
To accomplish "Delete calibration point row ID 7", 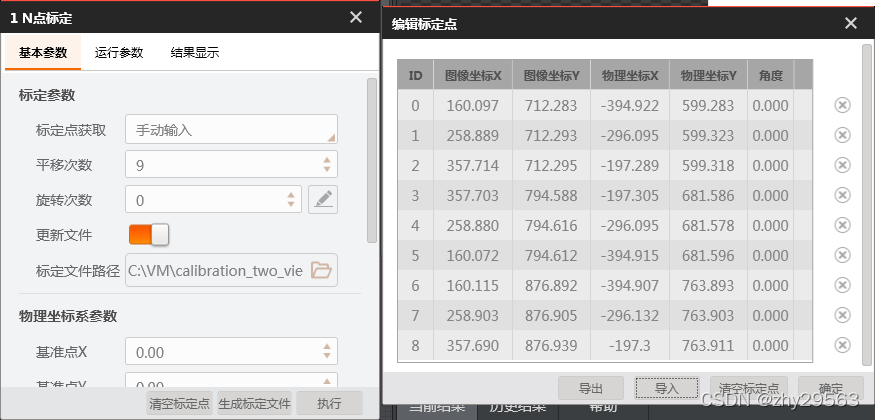I will tap(842, 315).
